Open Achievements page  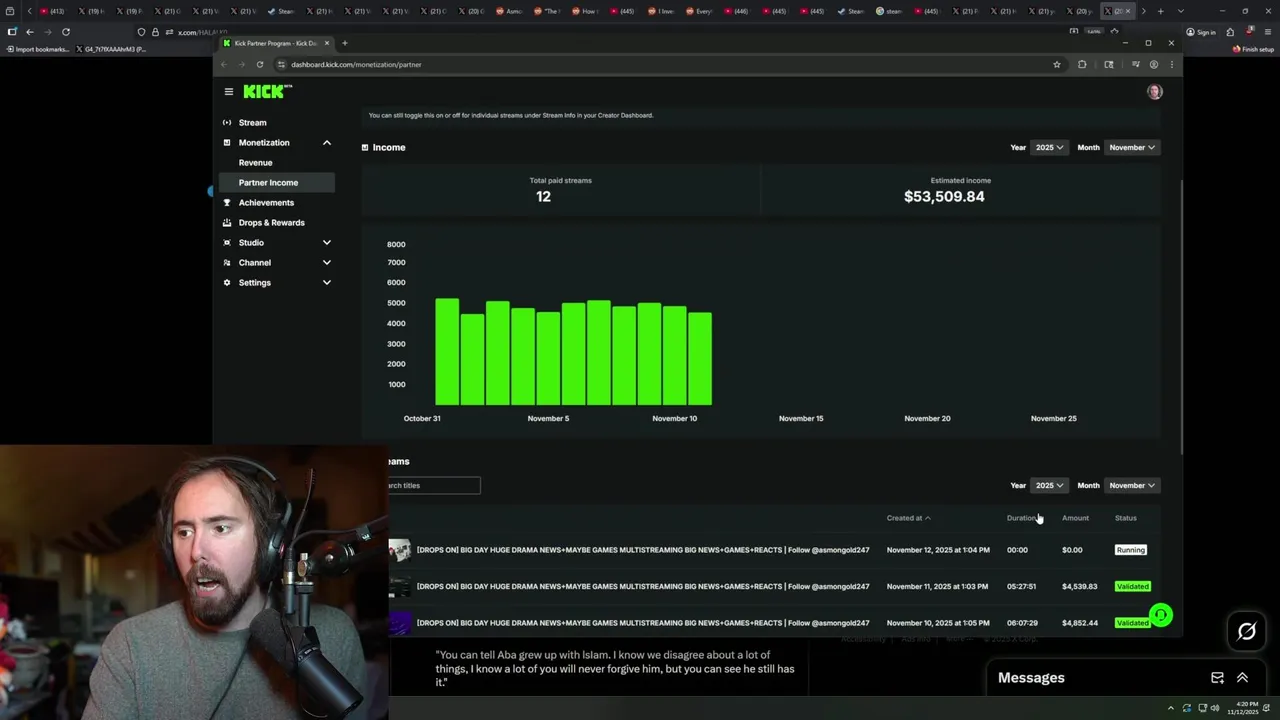[x=266, y=203]
